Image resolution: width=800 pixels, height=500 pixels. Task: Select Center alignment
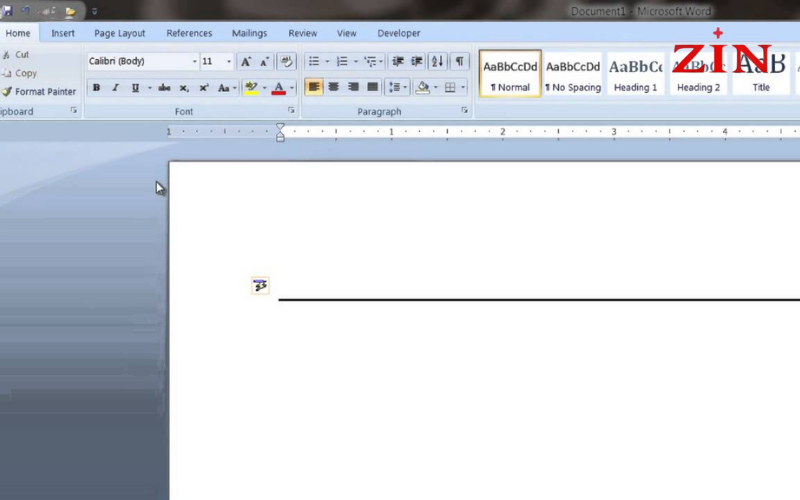pyautogui.click(x=334, y=87)
